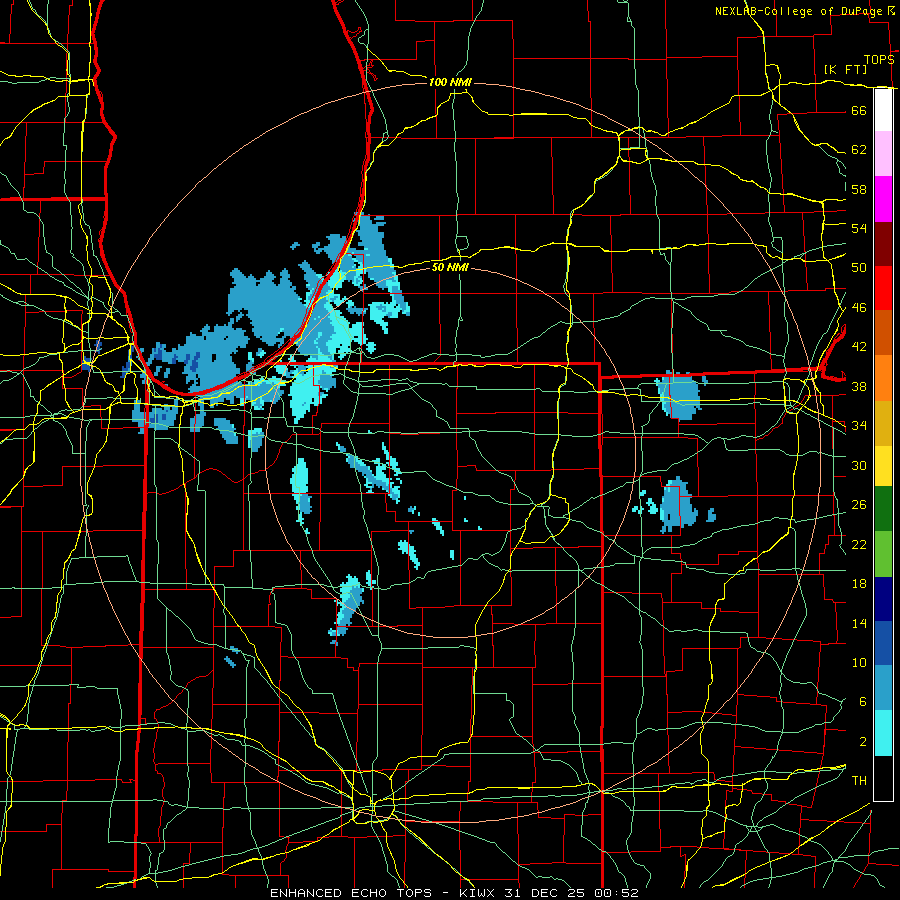Screen dimensions: 900x900
Task: Click the '100 NMI' range ring label
Action: tap(450, 82)
